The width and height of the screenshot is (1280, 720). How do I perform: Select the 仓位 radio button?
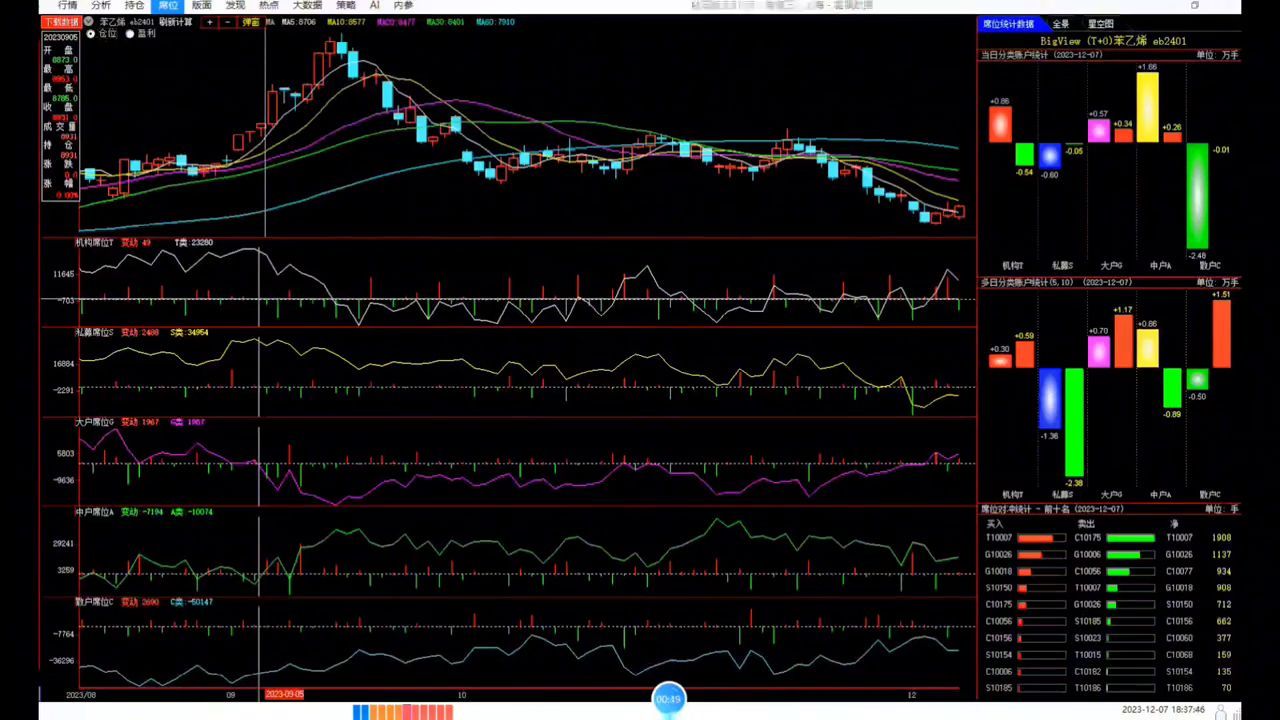click(x=91, y=34)
